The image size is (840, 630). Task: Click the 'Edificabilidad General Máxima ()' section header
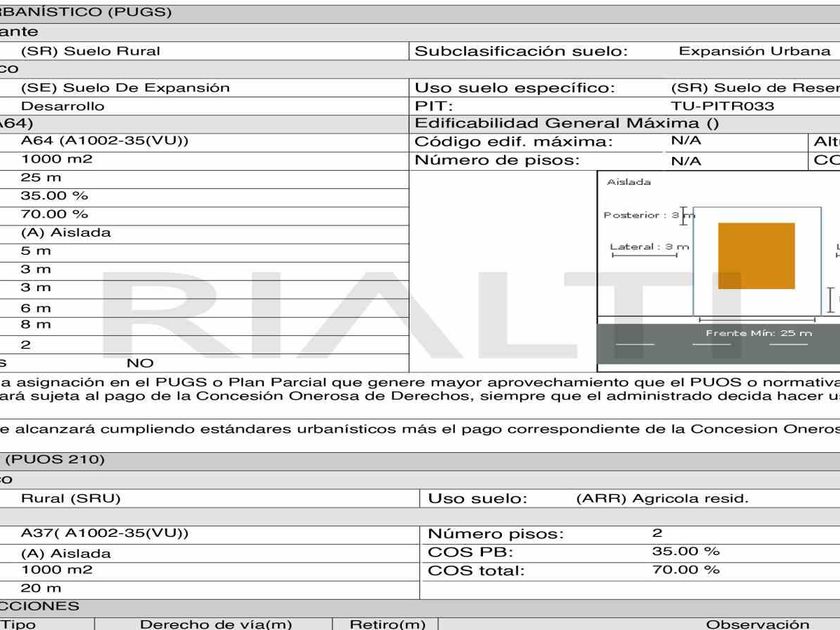click(566, 124)
